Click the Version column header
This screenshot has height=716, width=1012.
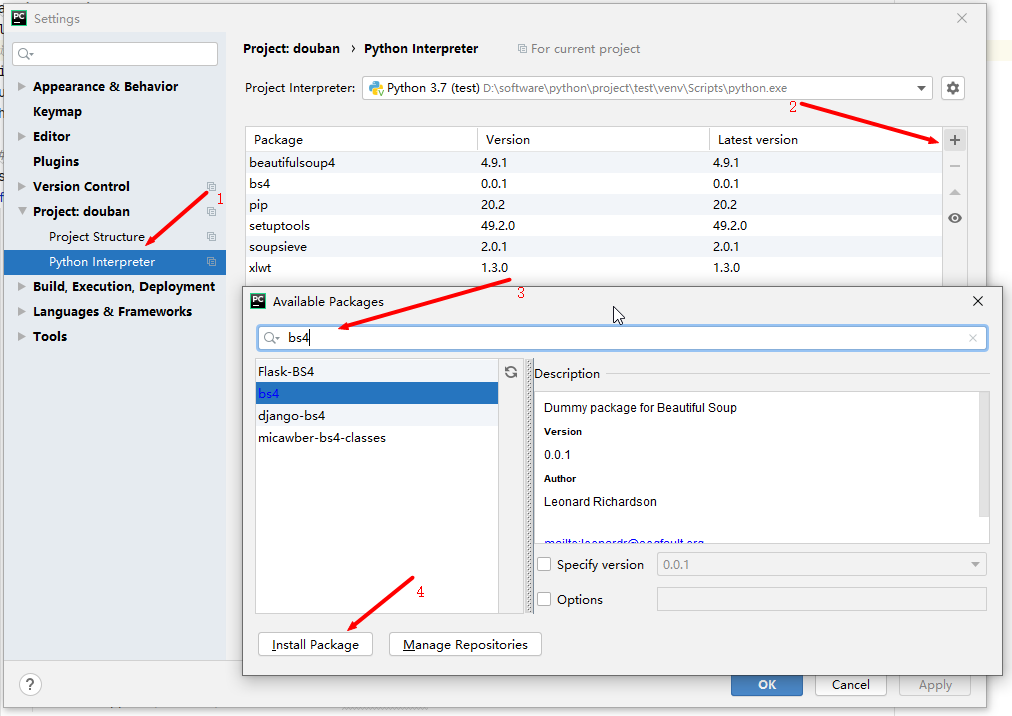pos(593,139)
